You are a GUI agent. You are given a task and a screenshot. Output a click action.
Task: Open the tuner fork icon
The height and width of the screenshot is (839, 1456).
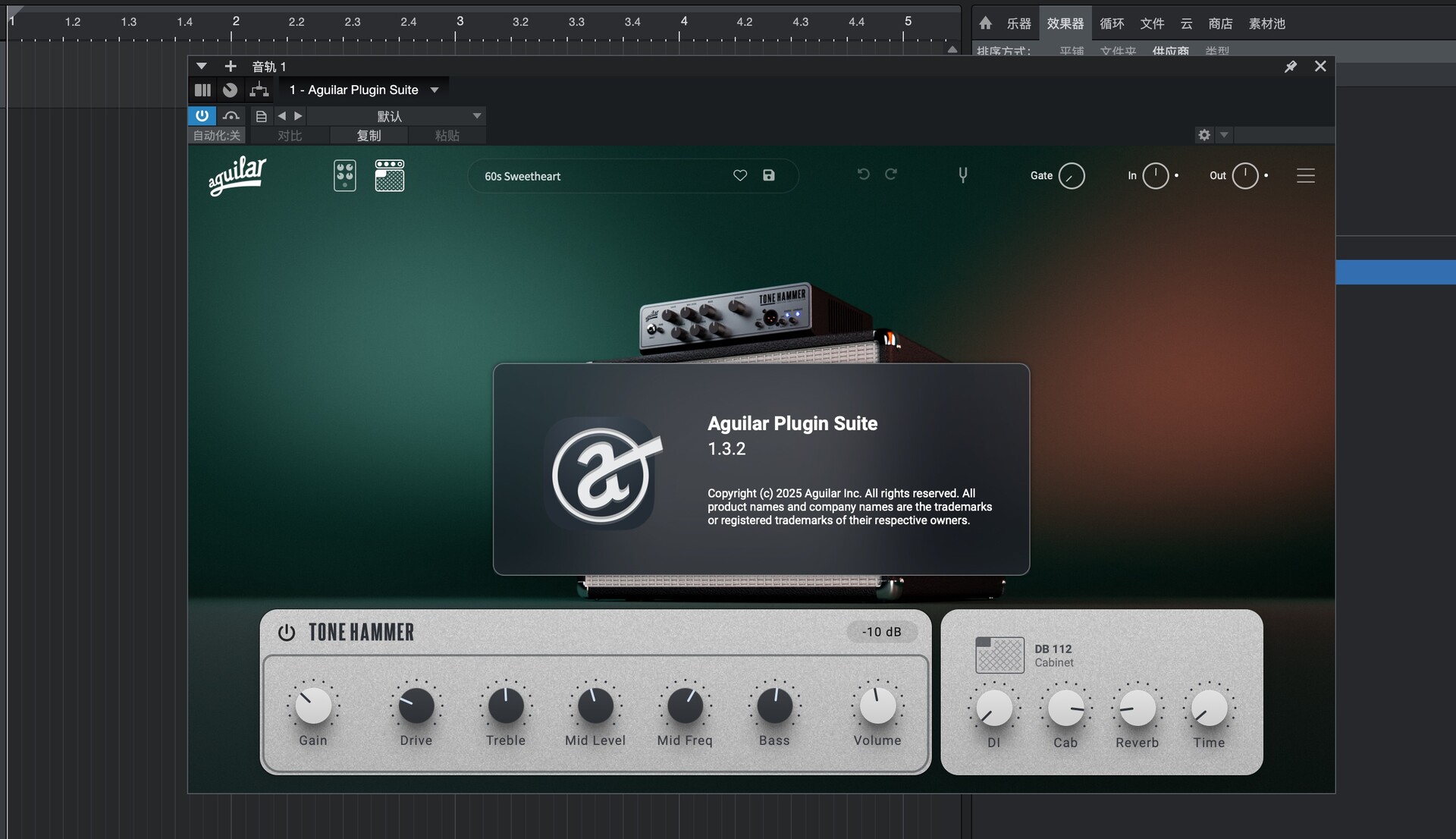[x=962, y=175]
